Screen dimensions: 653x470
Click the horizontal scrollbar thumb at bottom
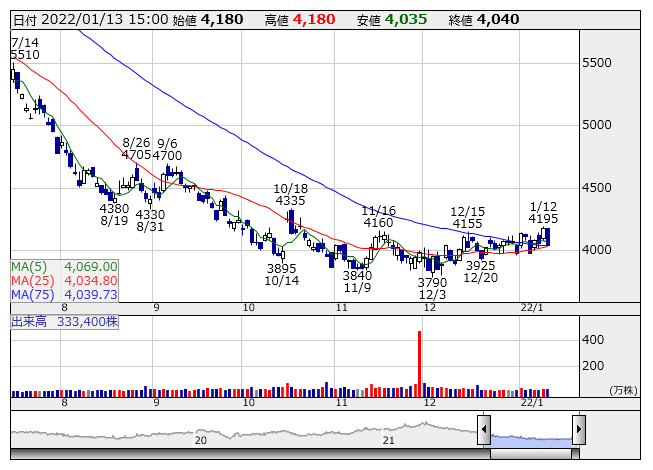[x=531, y=454]
